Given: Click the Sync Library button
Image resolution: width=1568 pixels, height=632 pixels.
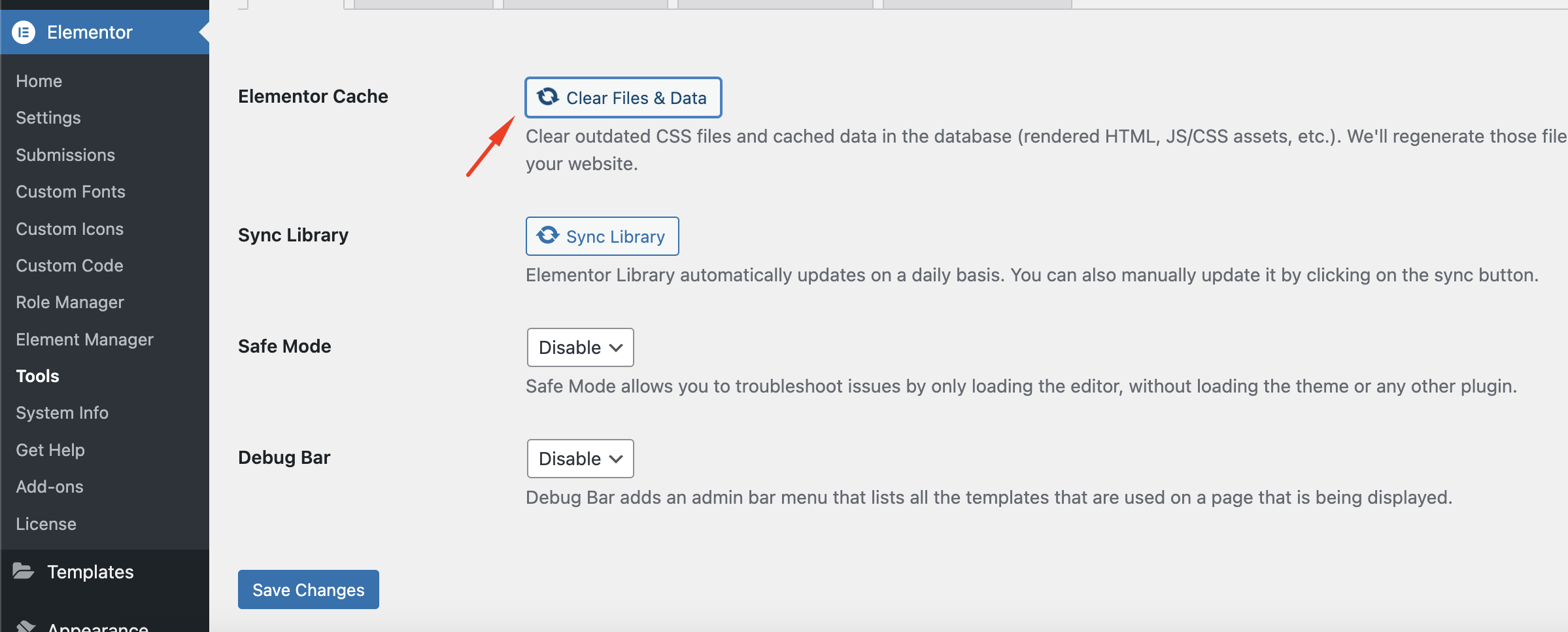Looking at the screenshot, I should (x=602, y=236).
